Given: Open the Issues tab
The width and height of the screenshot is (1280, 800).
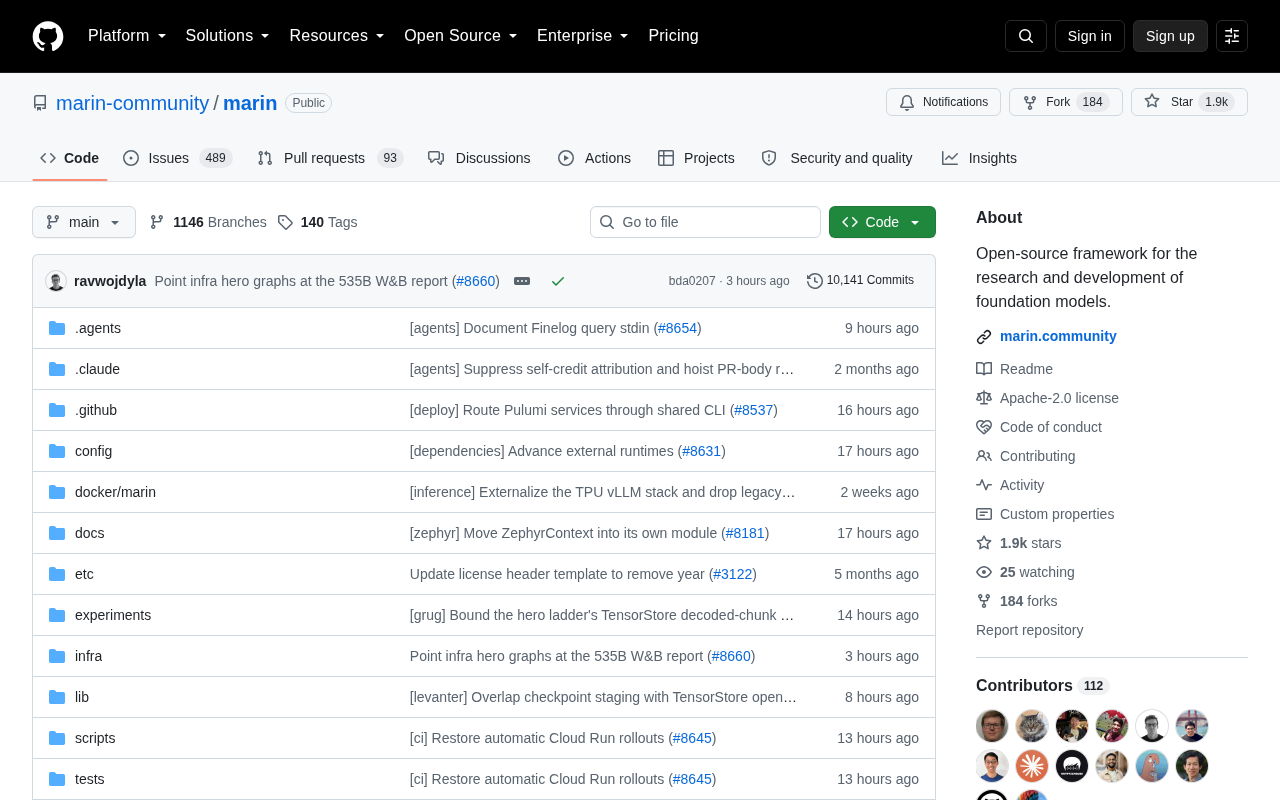Looking at the screenshot, I should click(178, 158).
